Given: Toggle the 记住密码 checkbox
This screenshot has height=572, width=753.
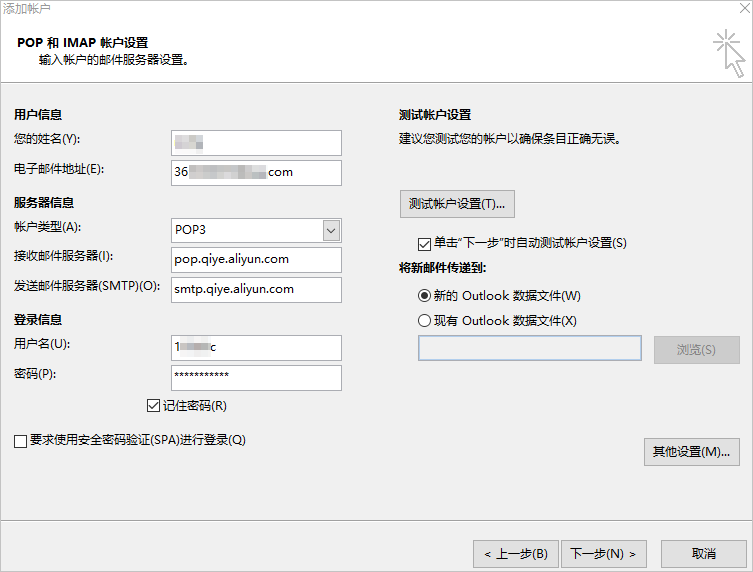Looking at the screenshot, I should click(154, 406).
